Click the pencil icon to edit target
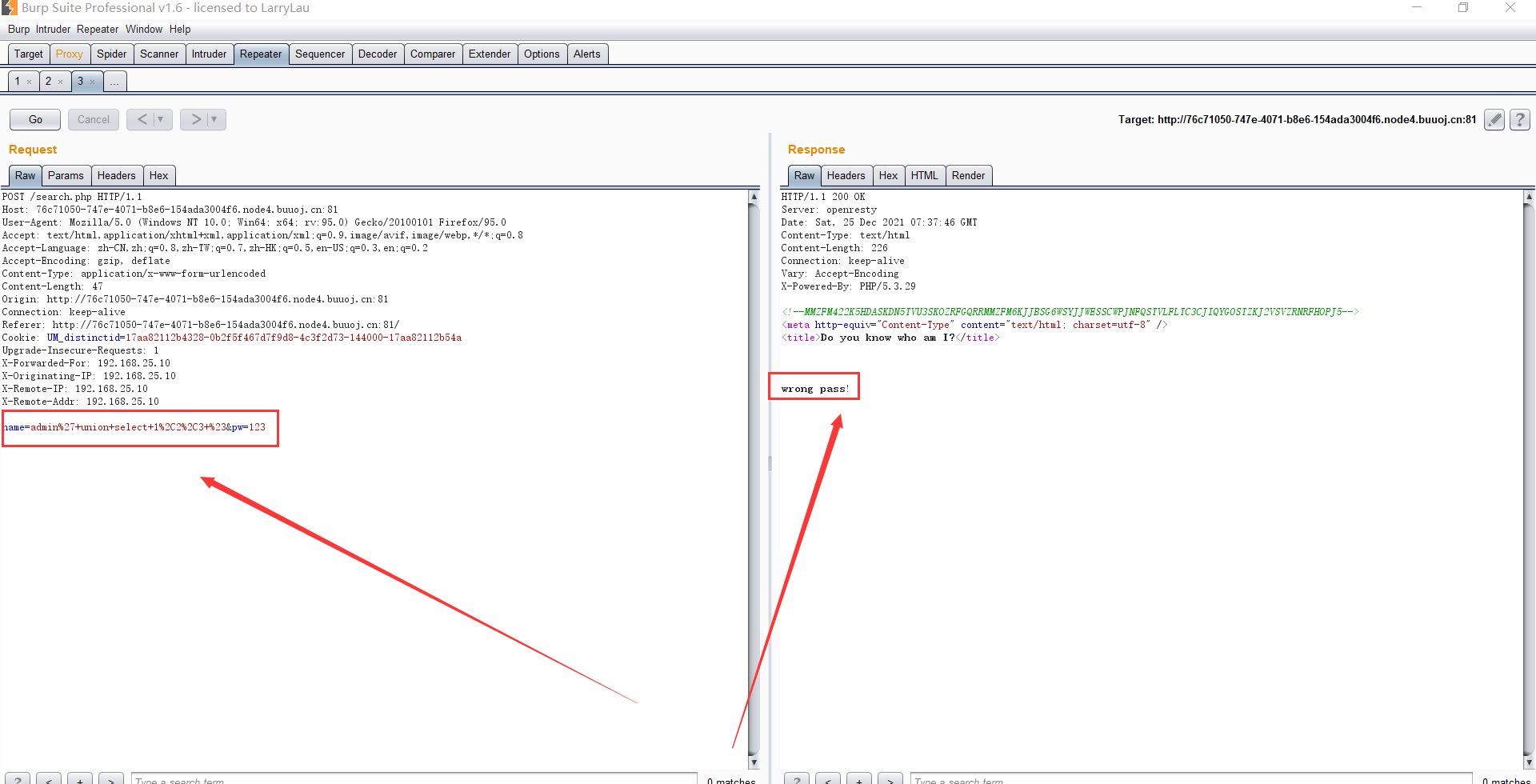This screenshot has width=1536, height=784. point(1494,120)
